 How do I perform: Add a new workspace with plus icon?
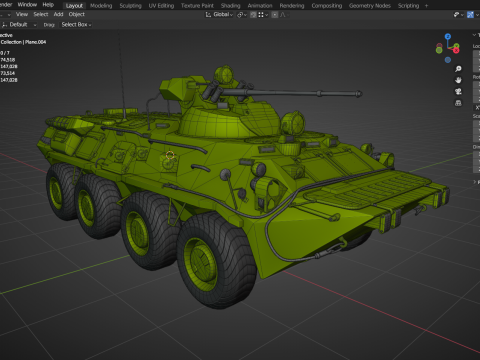tap(426, 6)
